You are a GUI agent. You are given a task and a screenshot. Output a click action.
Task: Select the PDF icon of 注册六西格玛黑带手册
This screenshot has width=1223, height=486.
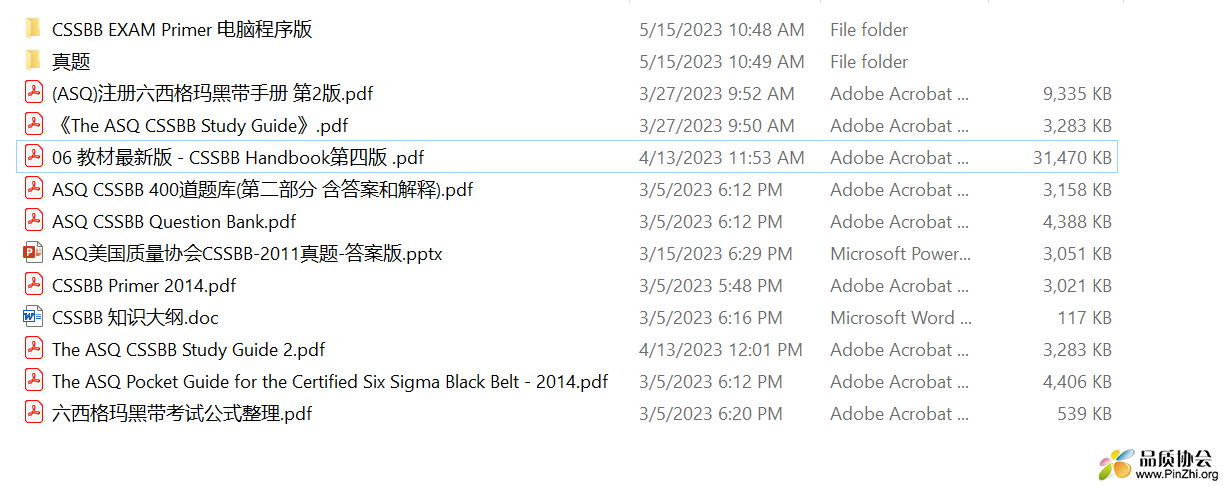[x=33, y=93]
